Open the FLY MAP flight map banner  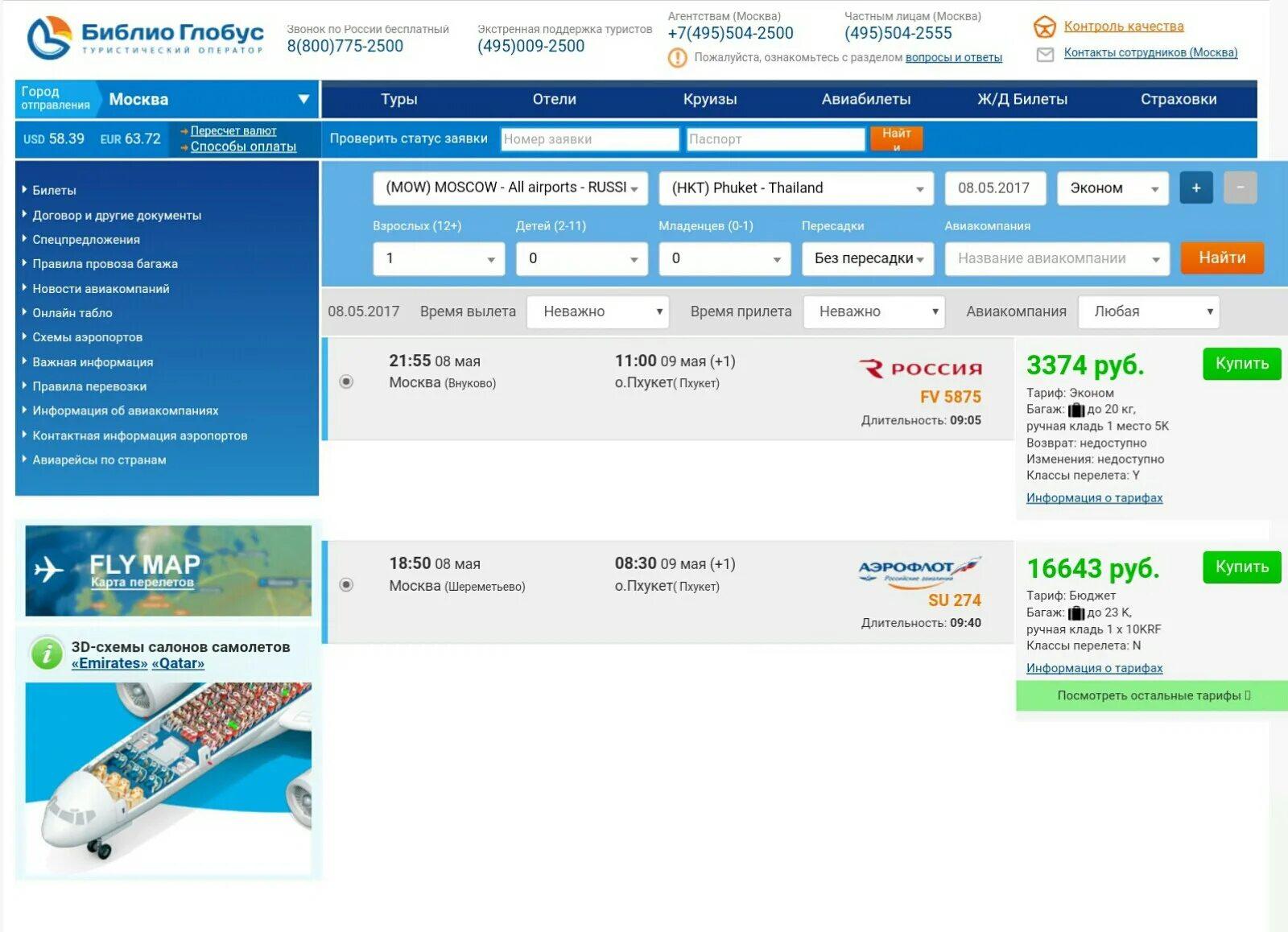[x=168, y=571]
